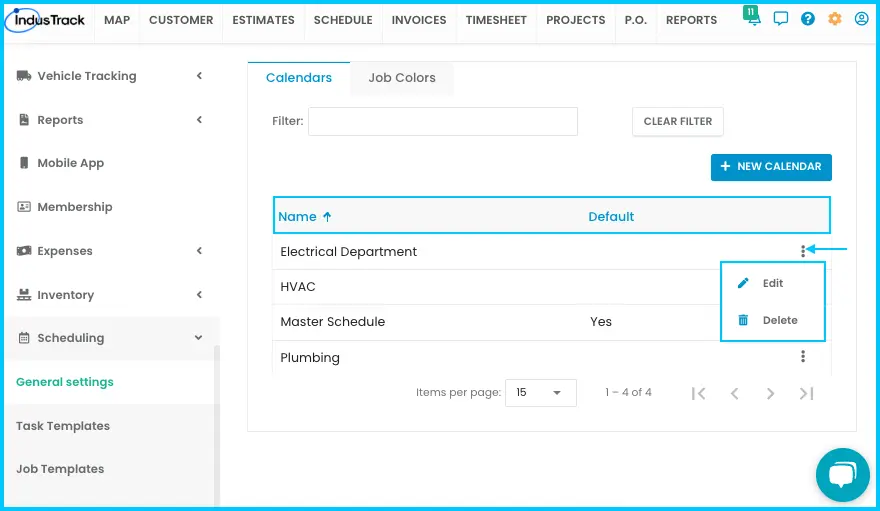The width and height of the screenshot is (880, 511).
Task: Open Membership sidebar item
Action: [75, 207]
